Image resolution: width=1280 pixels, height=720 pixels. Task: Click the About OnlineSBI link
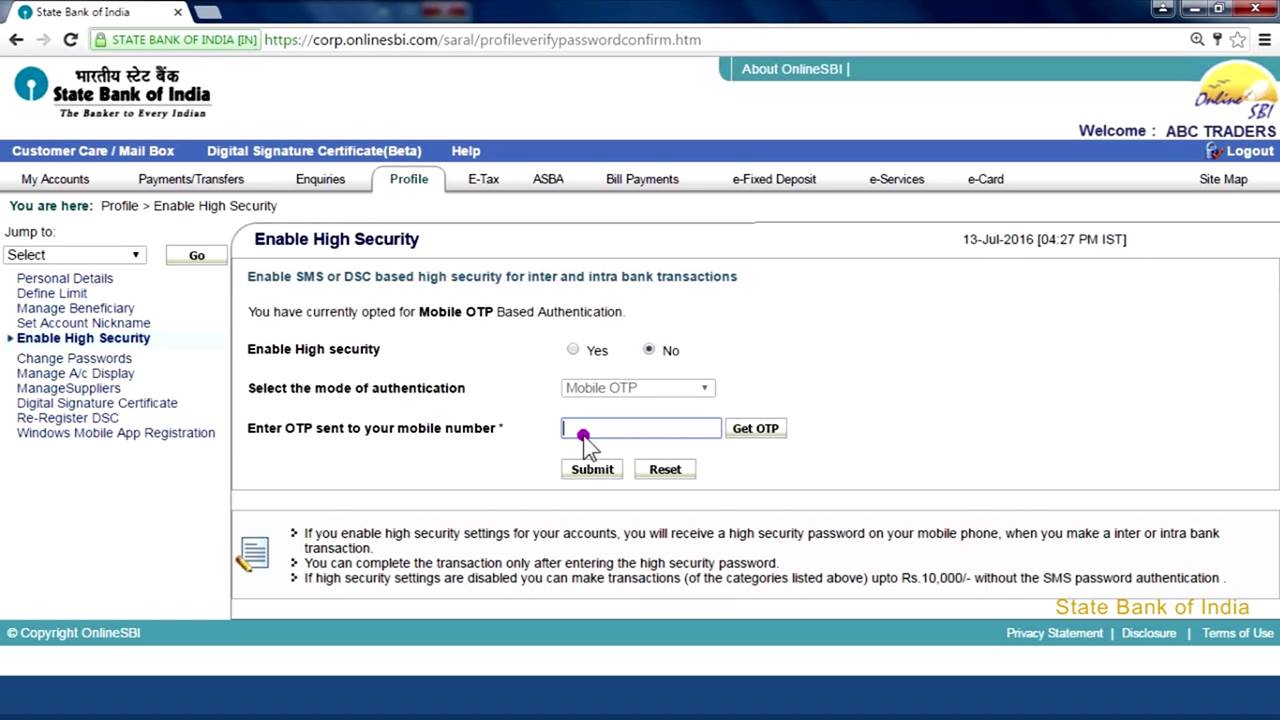(792, 69)
